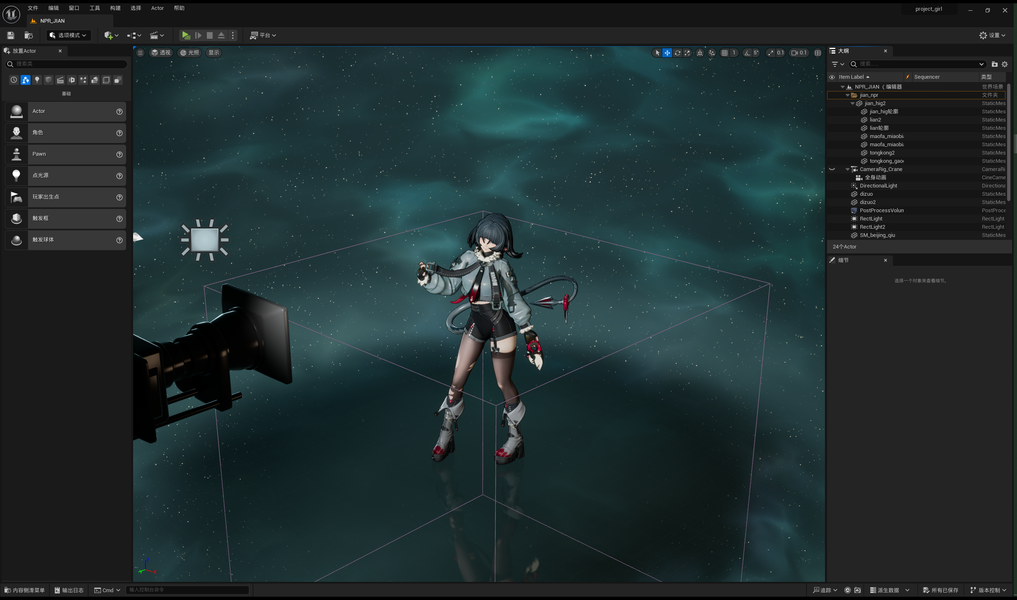Select the All Classes category icon

click(x=117, y=80)
